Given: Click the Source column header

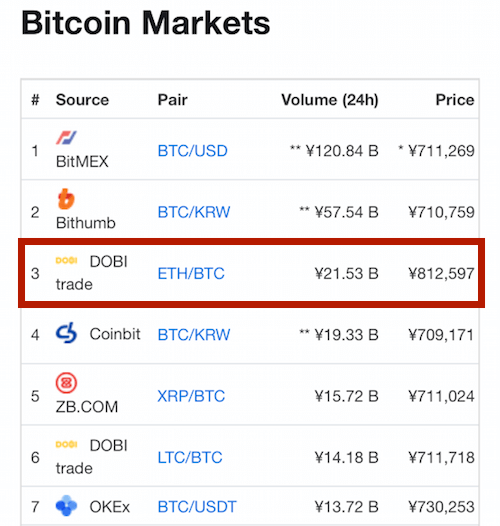Looking at the screenshot, I should 82,100.
